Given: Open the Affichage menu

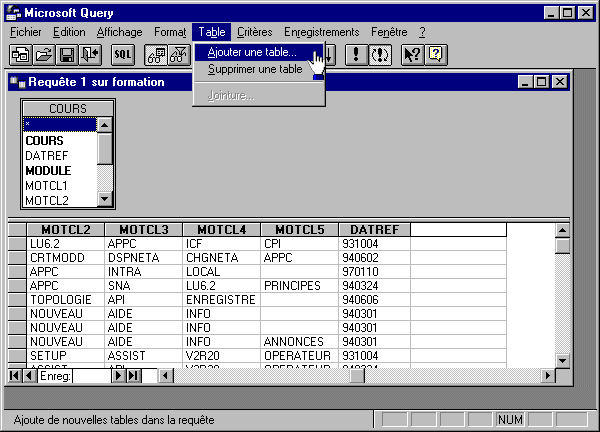Looking at the screenshot, I should click(119, 32).
